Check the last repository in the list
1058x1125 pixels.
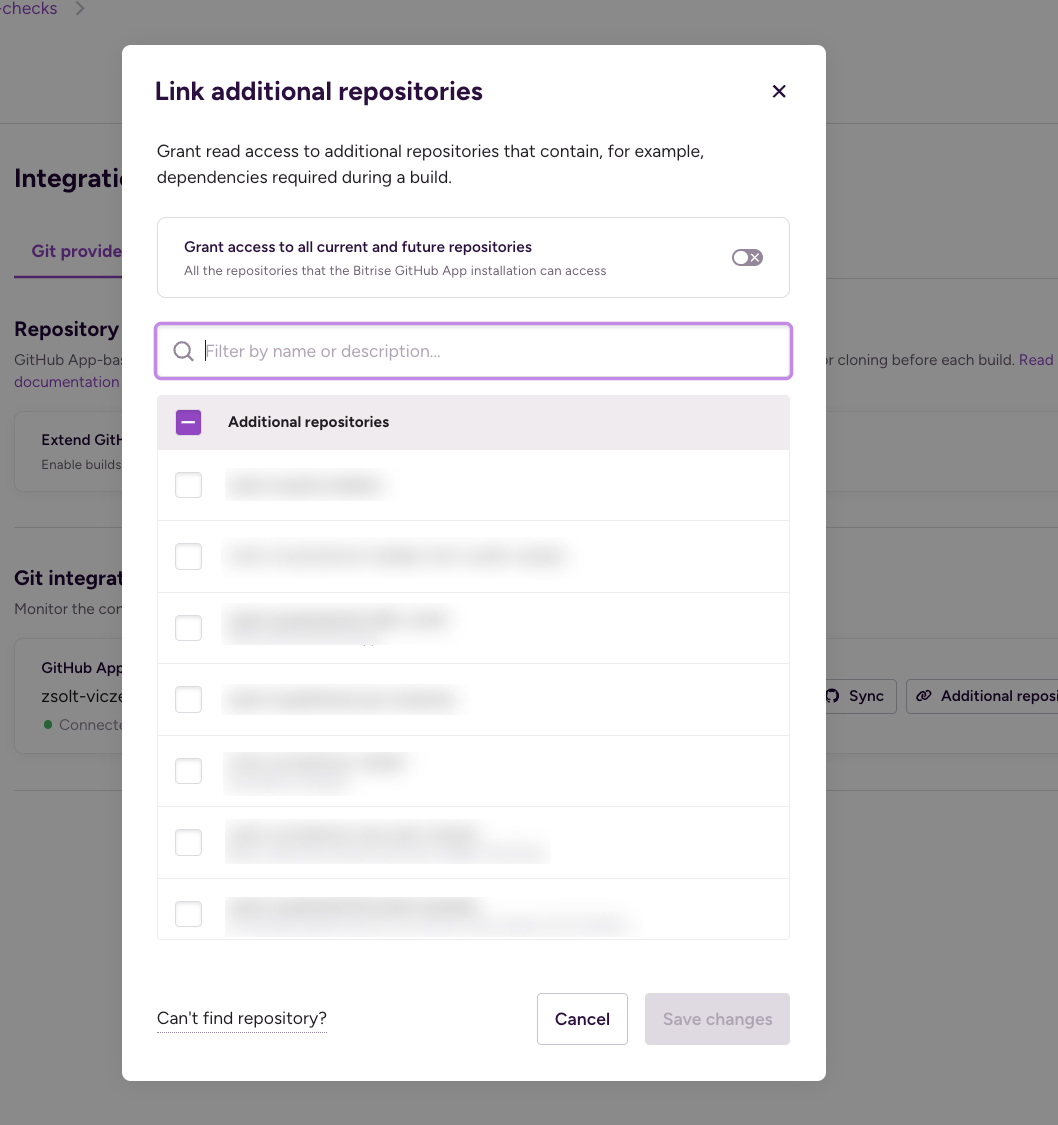(x=188, y=913)
